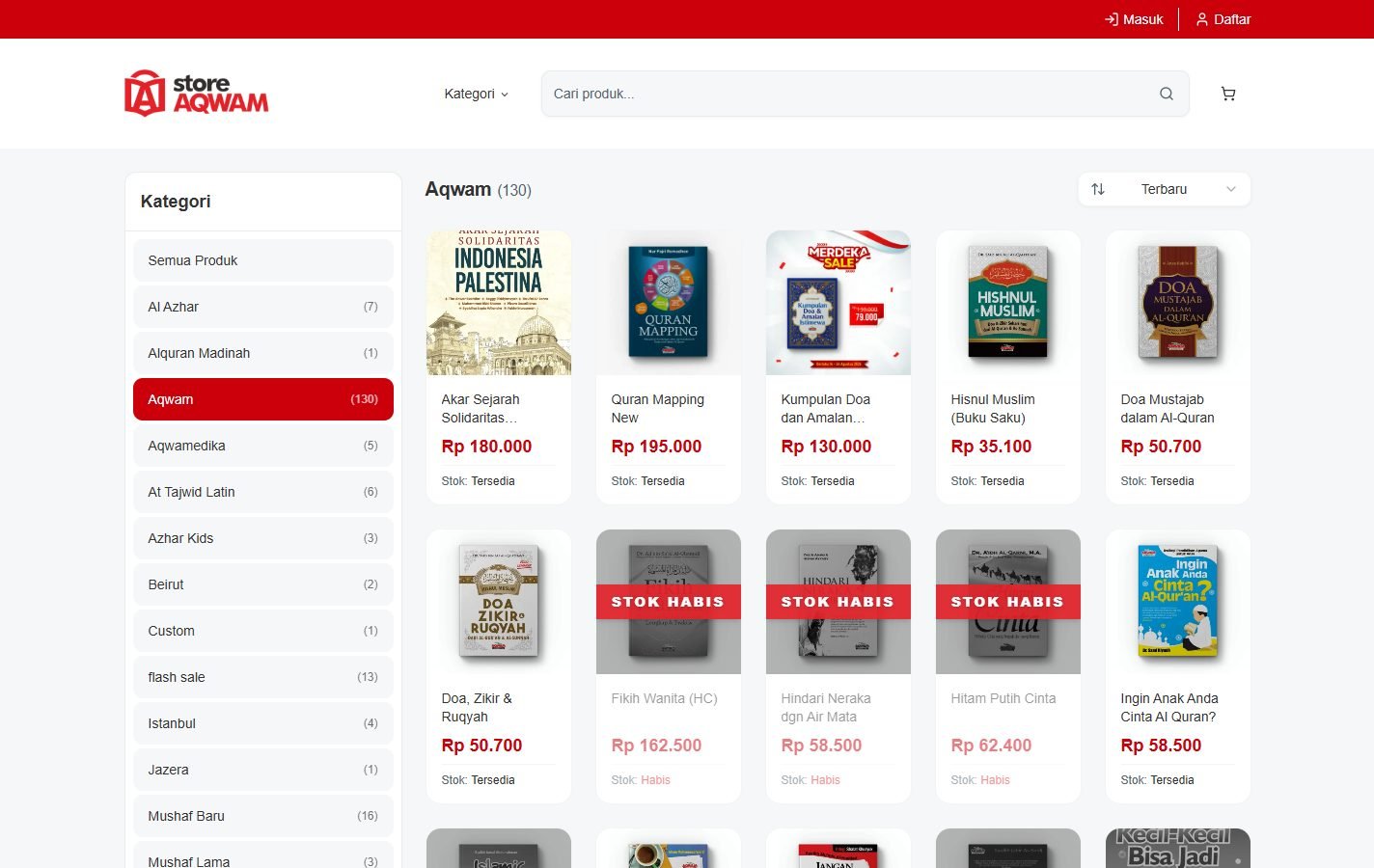The image size is (1374, 868).
Task: Select Al Azhar category
Action: (x=263, y=307)
